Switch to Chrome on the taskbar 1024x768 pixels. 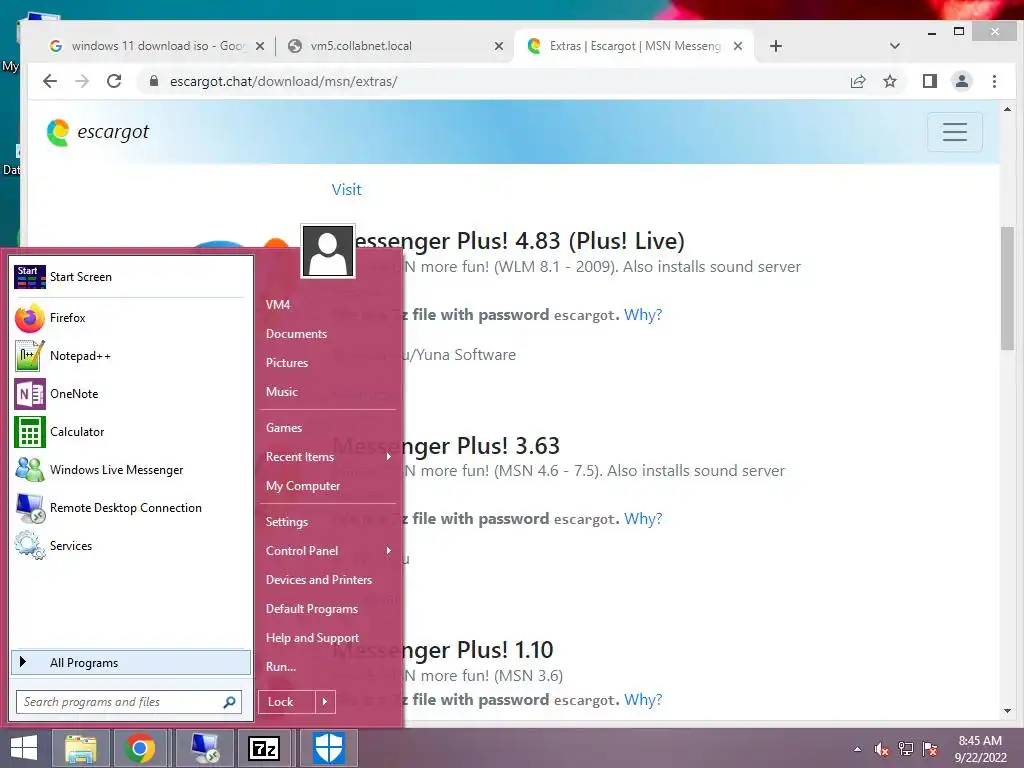(x=140, y=748)
